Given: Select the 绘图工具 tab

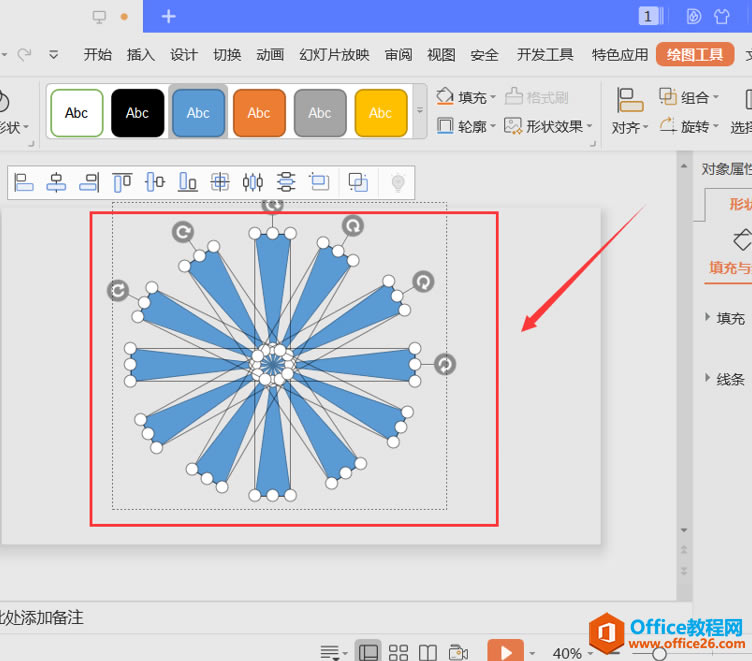Looking at the screenshot, I should tap(695, 54).
